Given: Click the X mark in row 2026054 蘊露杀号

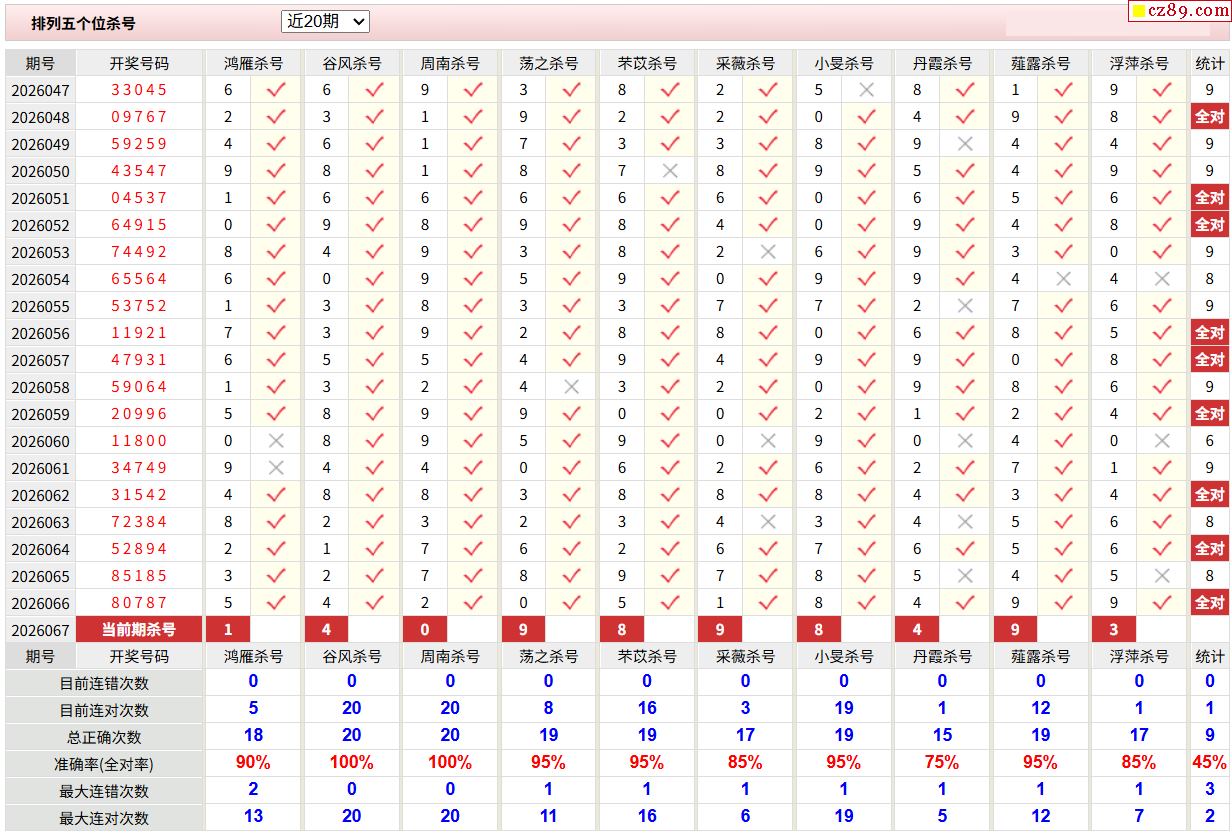Looking at the screenshot, I should (1063, 279).
